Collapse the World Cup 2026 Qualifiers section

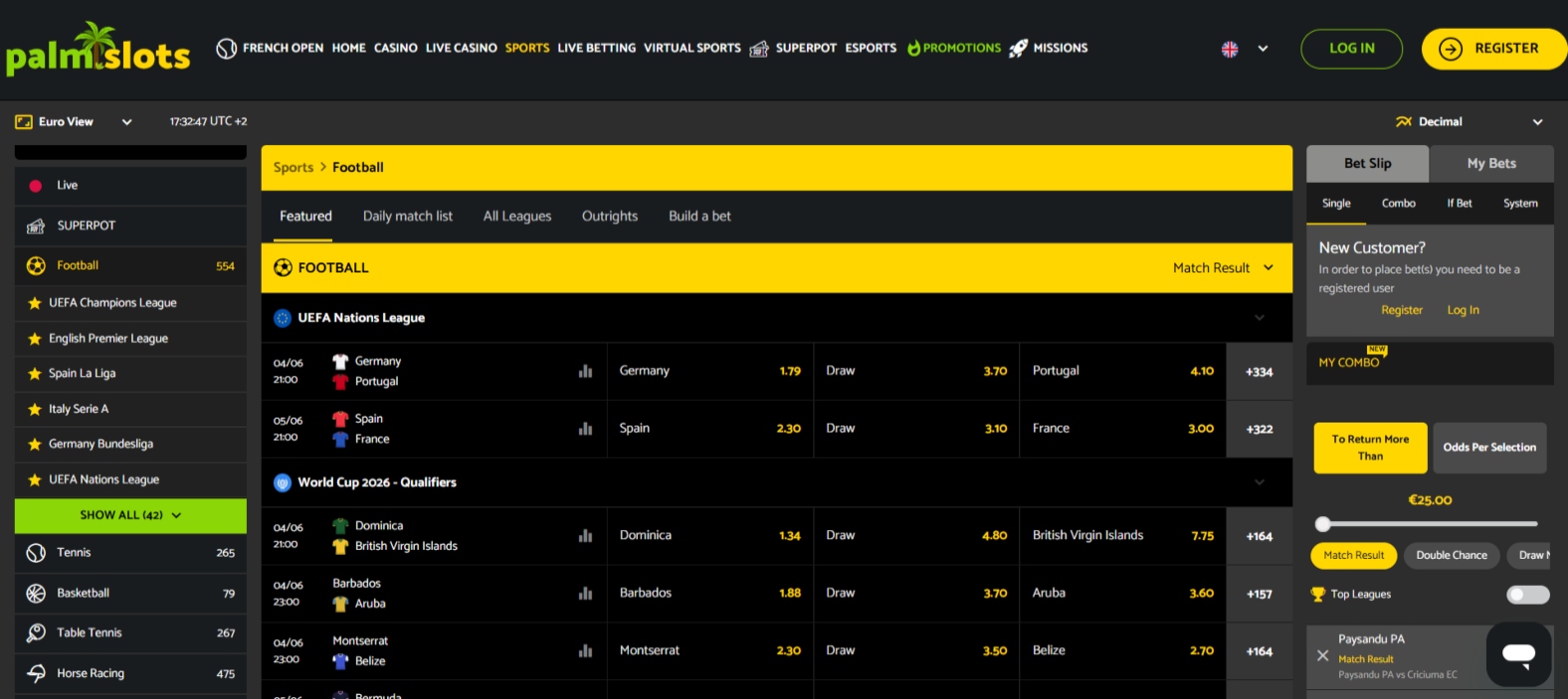tap(1260, 482)
